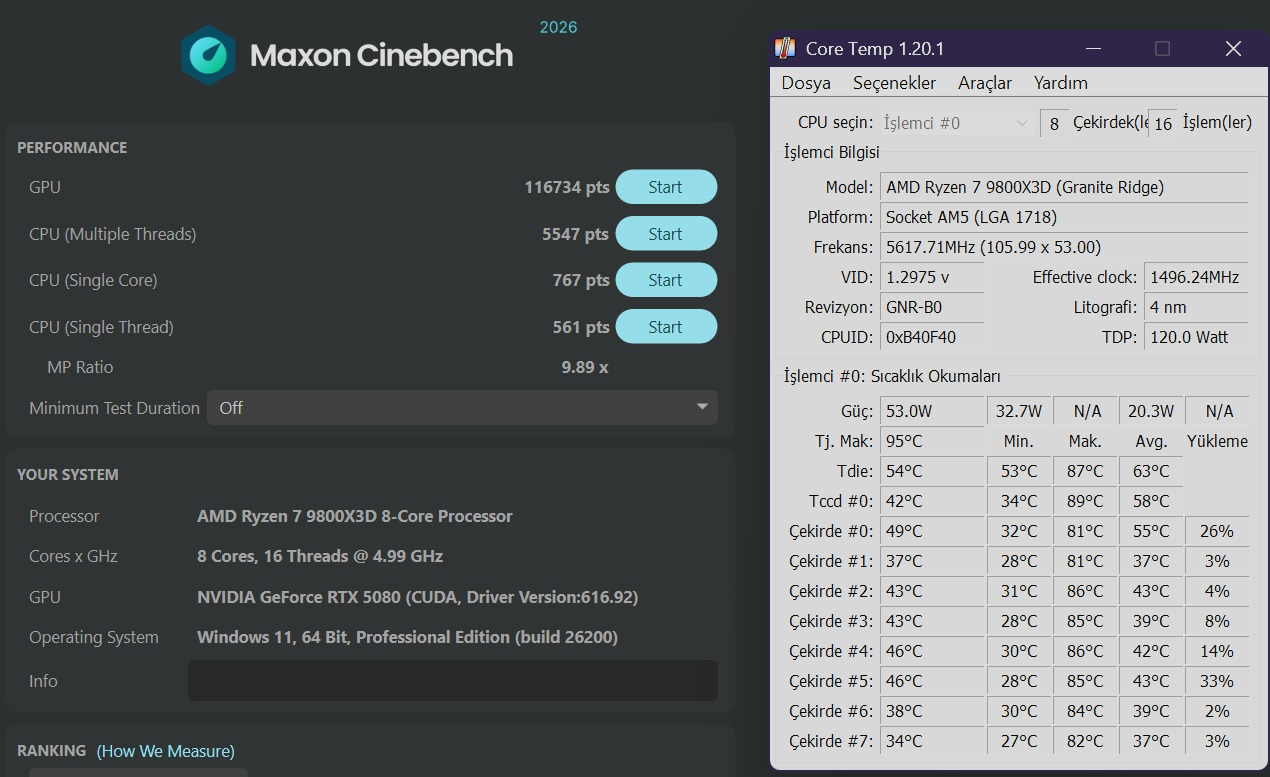The image size is (1270, 777).
Task: Click the Çekirde #7 current temperature '34°C'
Action: [x=932, y=741]
